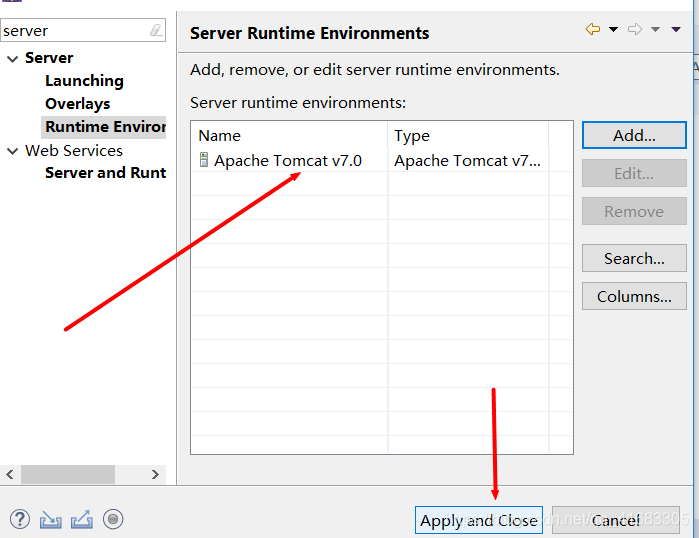Select the Server tree item label
Image resolution: width=699 pixels, height=538 pixels.
(49, 58)
